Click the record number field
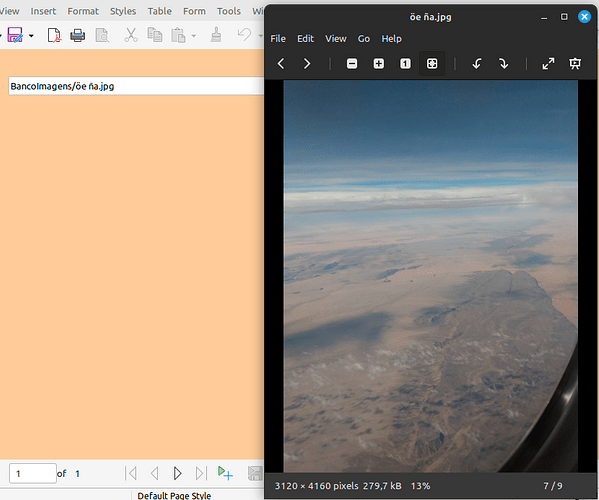The width and height of the screenshot is (599, 500). pyautogui.click(x=33, y=474)
